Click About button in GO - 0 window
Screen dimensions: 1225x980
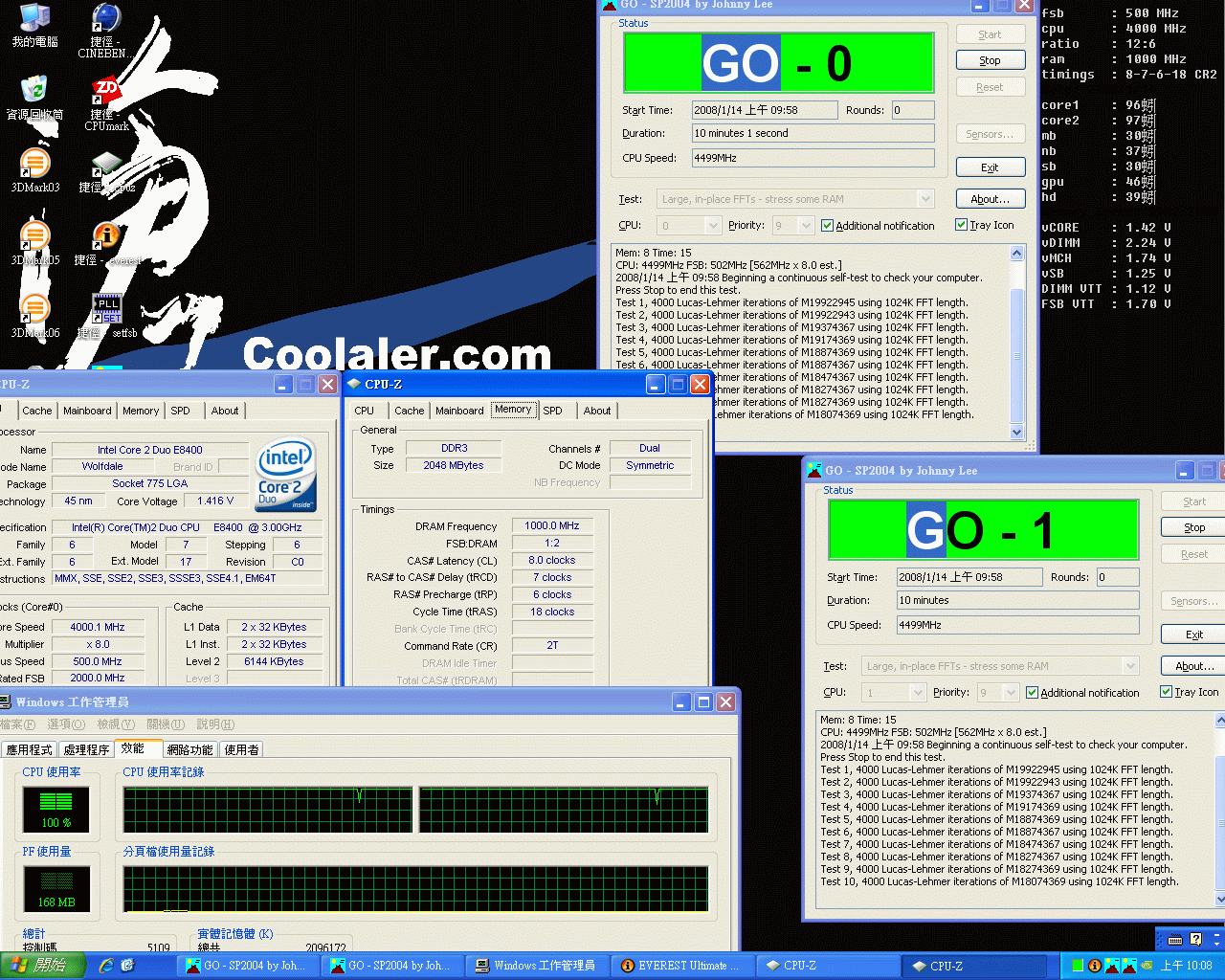990,199
